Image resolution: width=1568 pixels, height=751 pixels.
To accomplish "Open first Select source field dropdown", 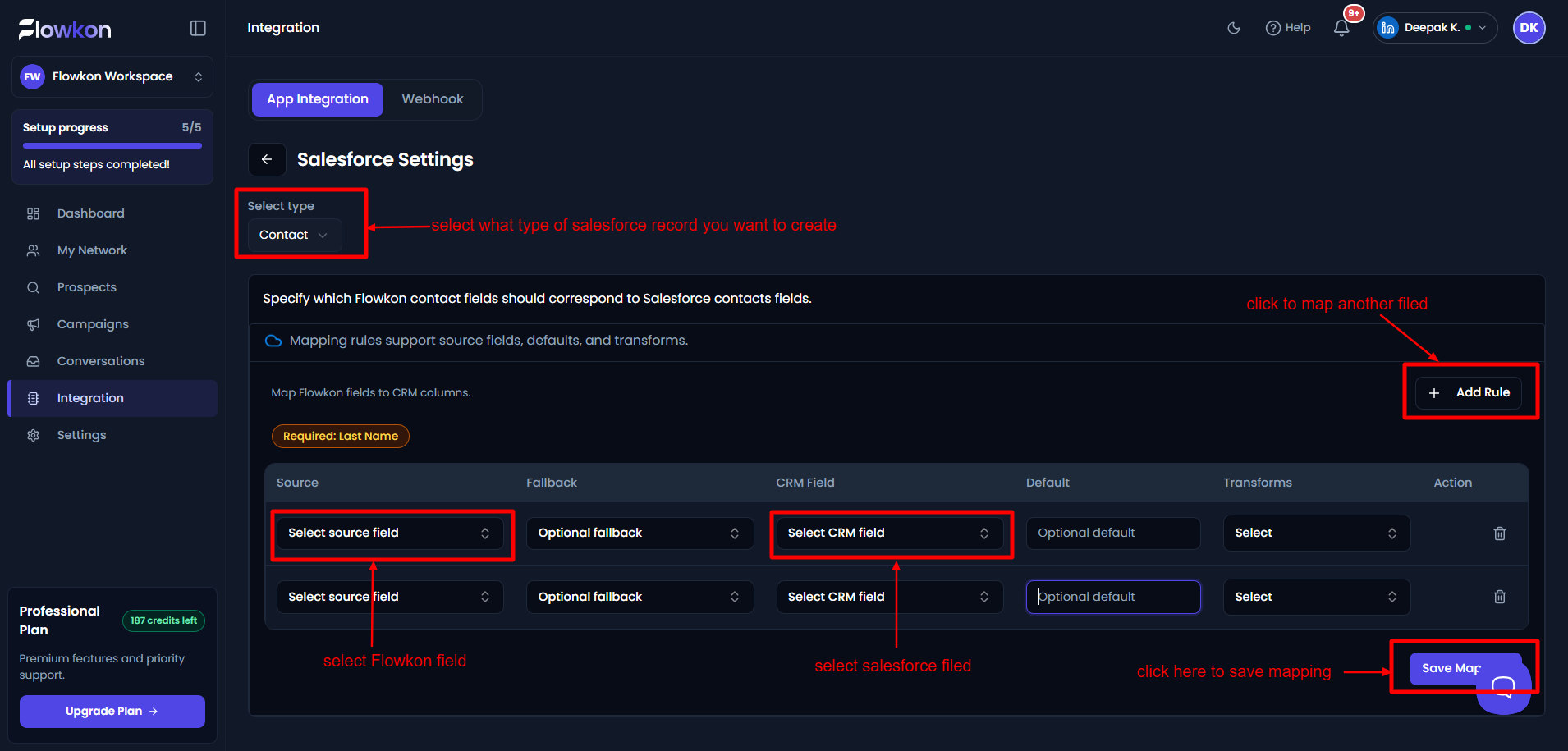I will click(389, 533).
